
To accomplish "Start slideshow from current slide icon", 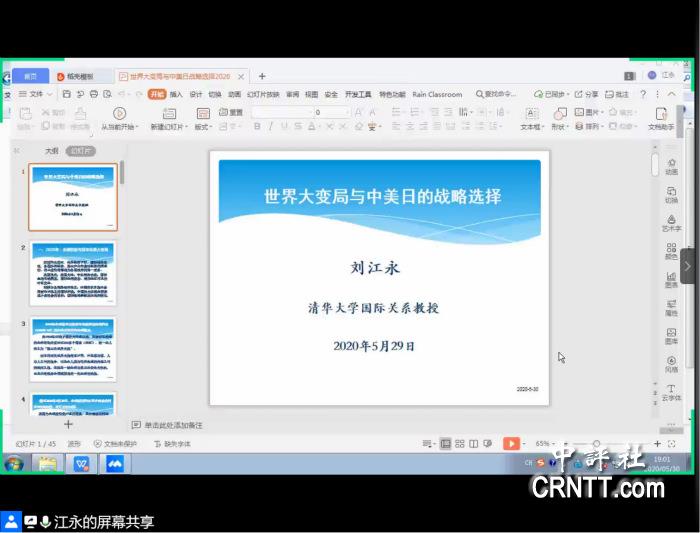I will tap(119, 113).
